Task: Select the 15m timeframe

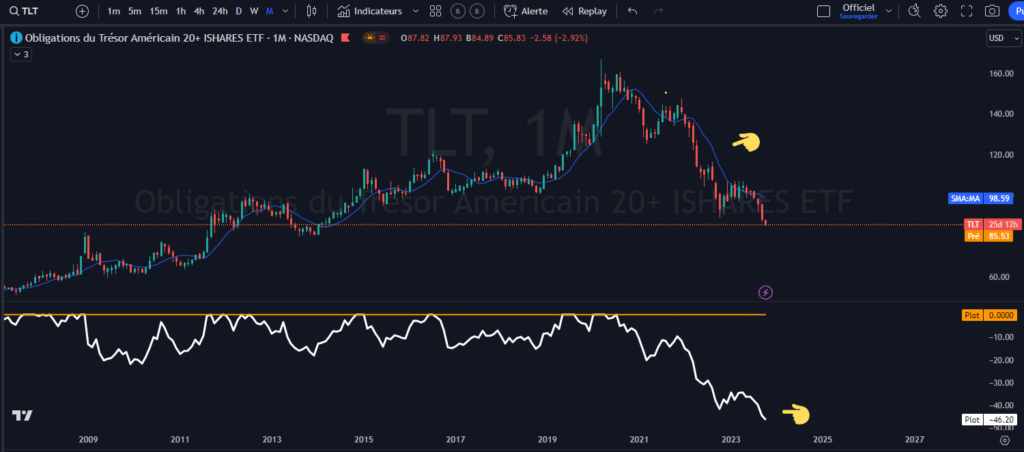Action: [157, 11]
